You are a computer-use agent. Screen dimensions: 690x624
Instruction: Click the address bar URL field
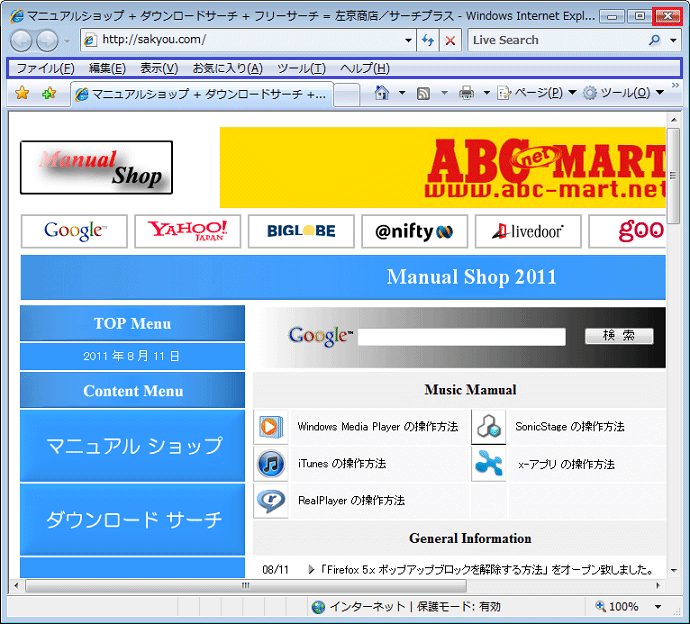click(x=242, y=40)
